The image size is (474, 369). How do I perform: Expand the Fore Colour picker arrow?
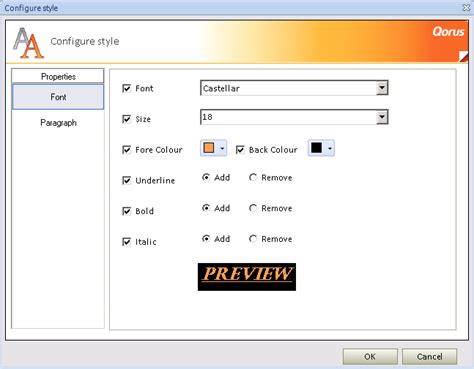click(x=222, y=148)
